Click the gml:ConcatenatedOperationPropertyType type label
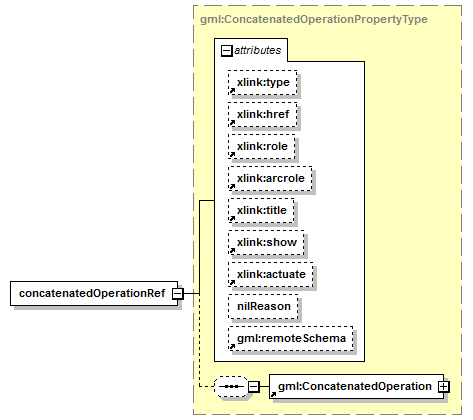Image resolution: width=473 pixels, height=420 pixels. tap(314, 19)
